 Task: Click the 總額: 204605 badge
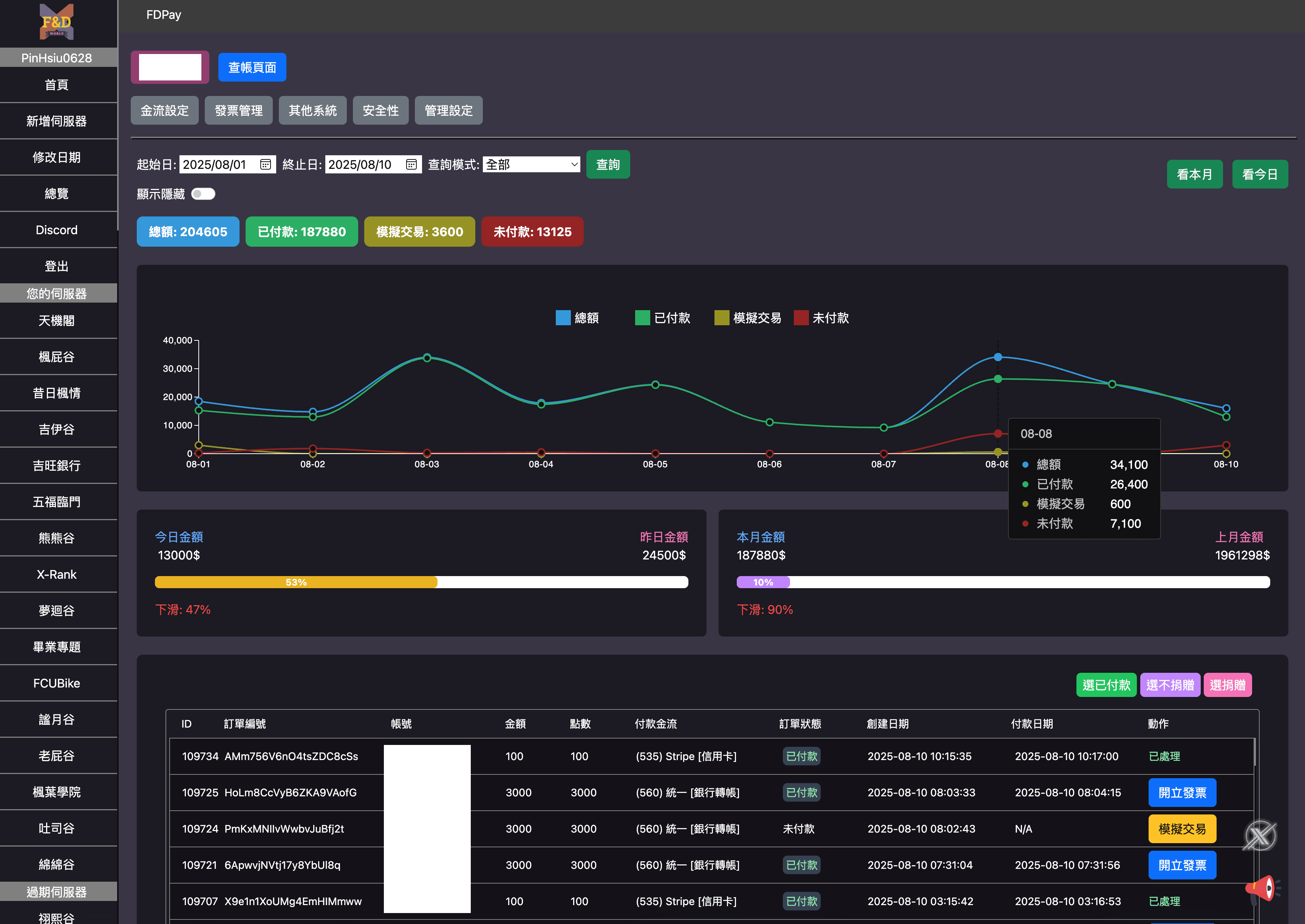(188, 232)
